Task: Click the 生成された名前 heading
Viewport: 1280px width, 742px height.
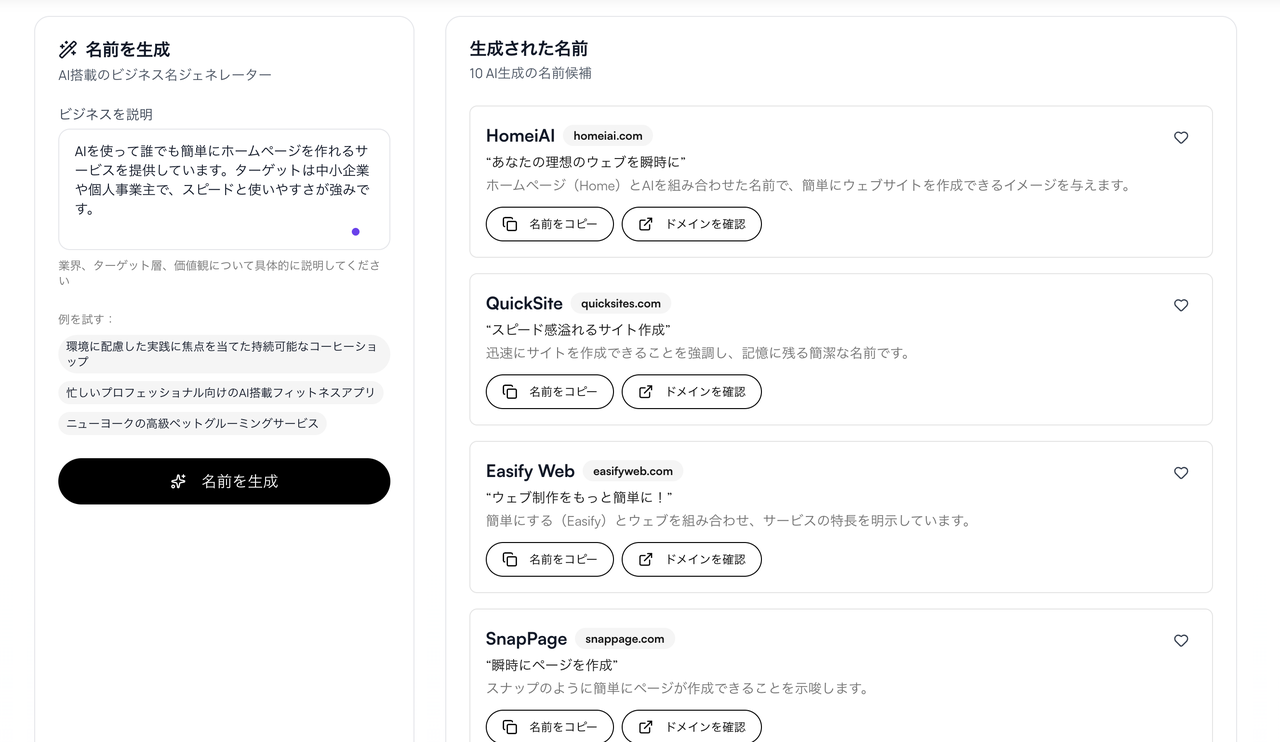Action: click(529, 48)
